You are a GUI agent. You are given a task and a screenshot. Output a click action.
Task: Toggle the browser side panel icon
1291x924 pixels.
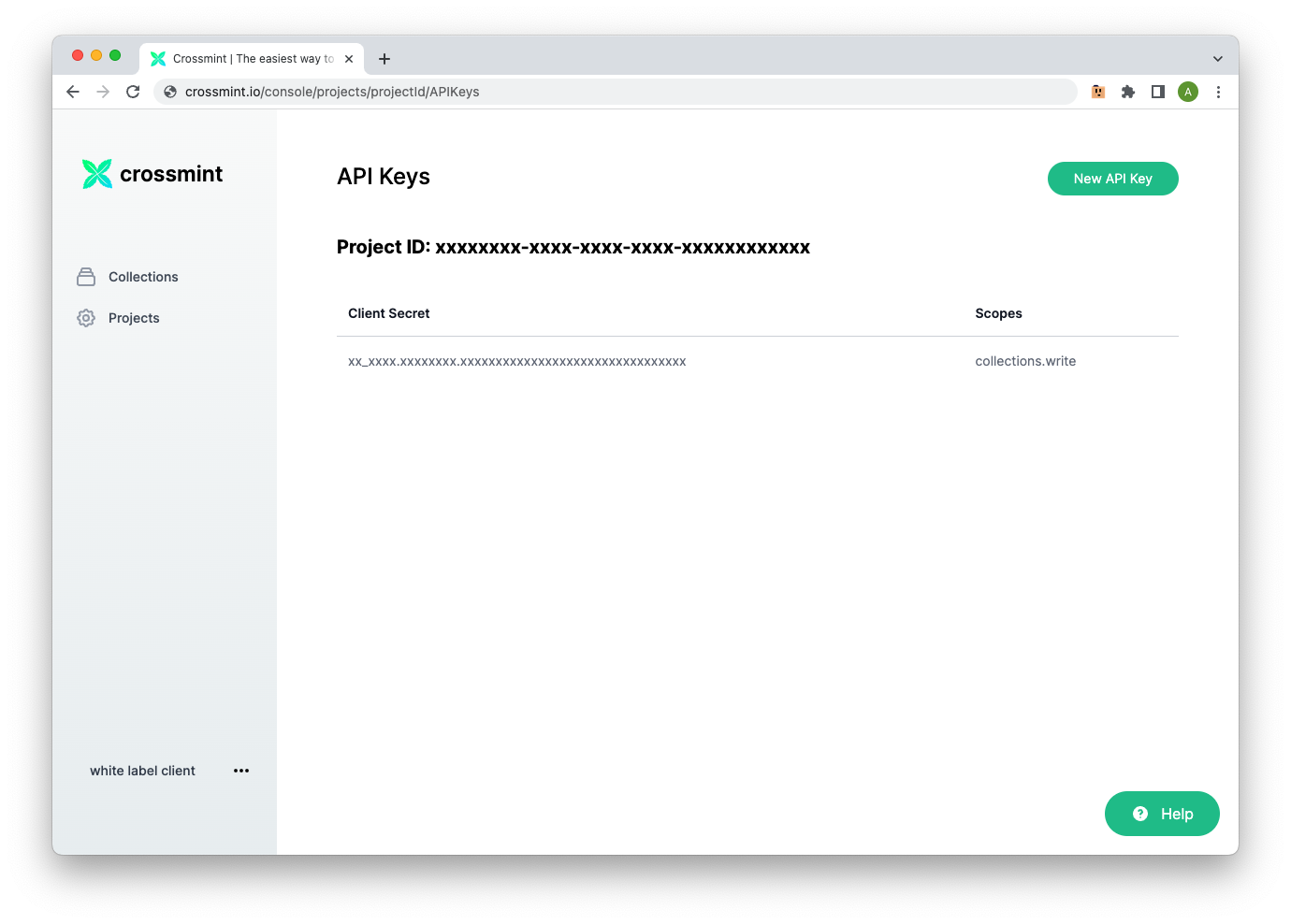1158,92
